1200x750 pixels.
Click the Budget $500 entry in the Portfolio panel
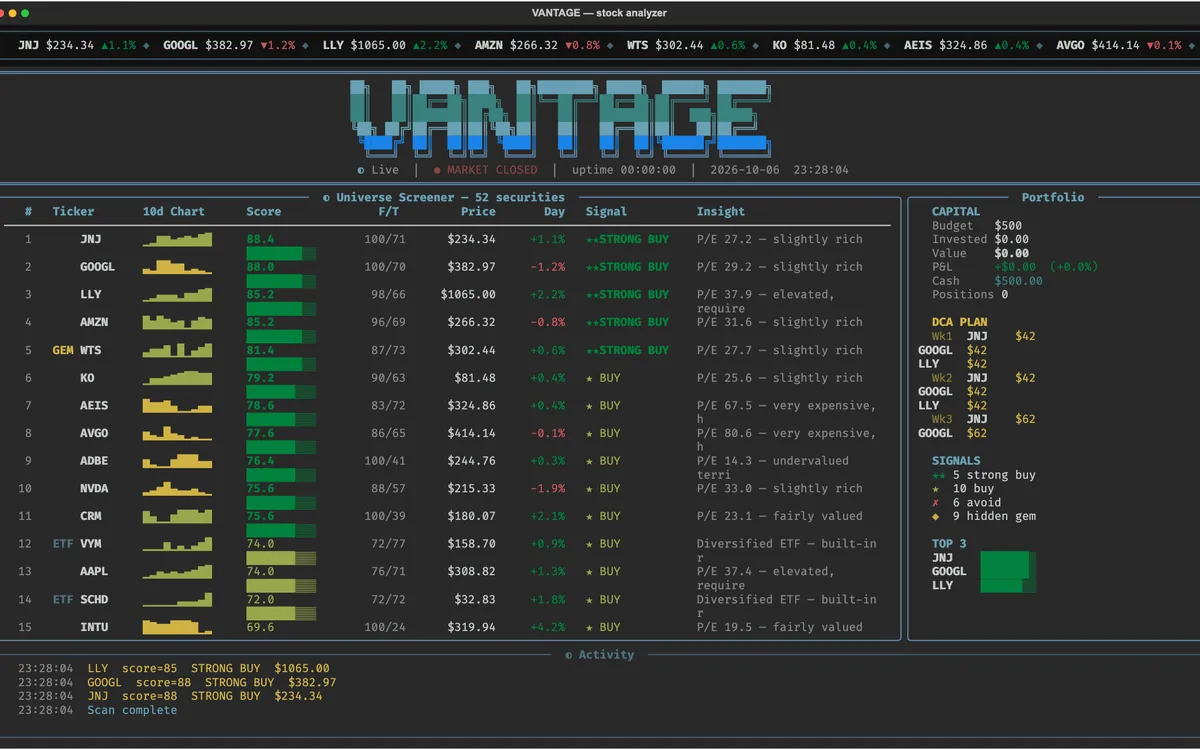pos(977,226)
